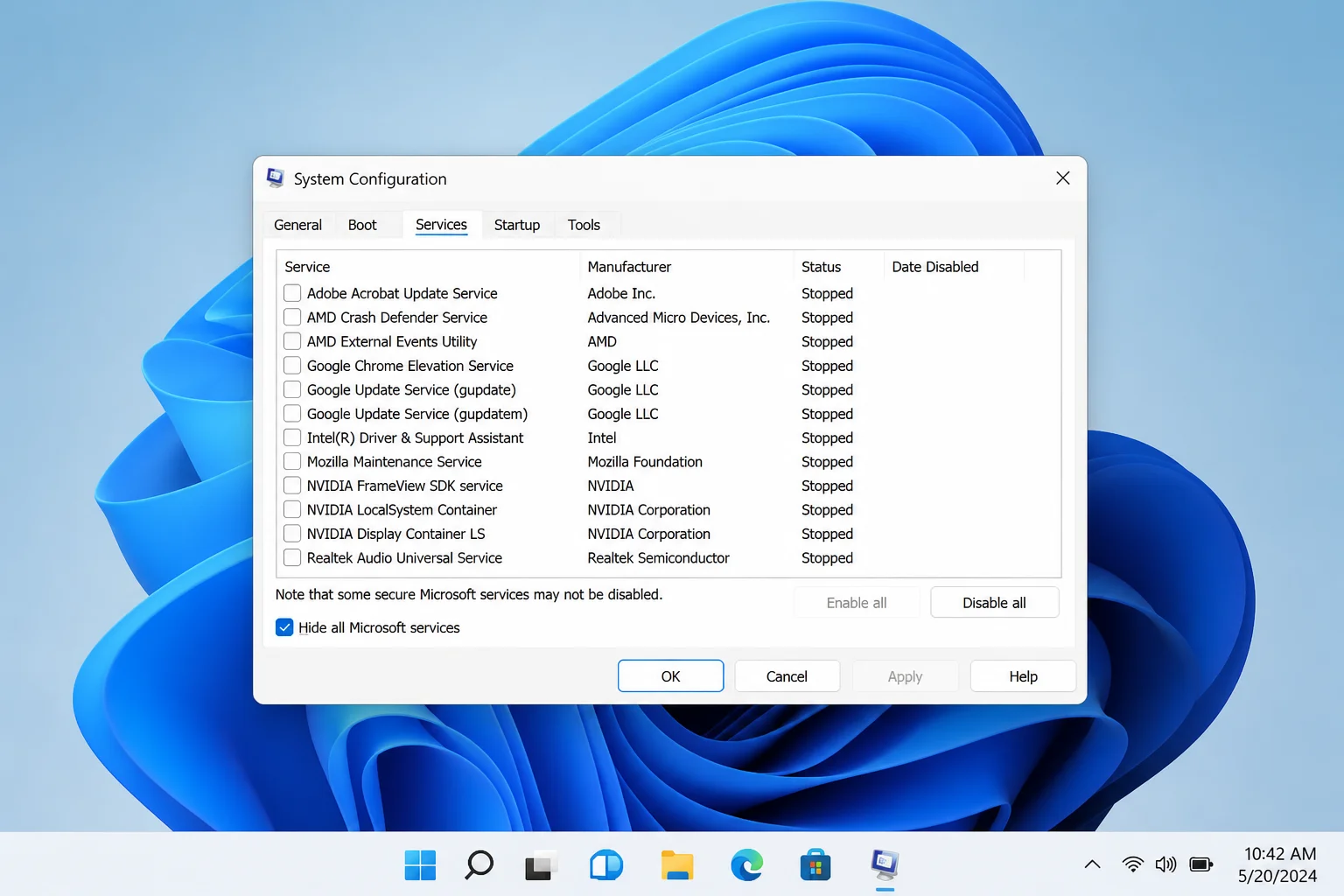Screen dimensions: 1344x896
Task: Click 'Advanced Micro Devices, Inc.' cell
Action: pyautogui.click(x=679, y=317)
